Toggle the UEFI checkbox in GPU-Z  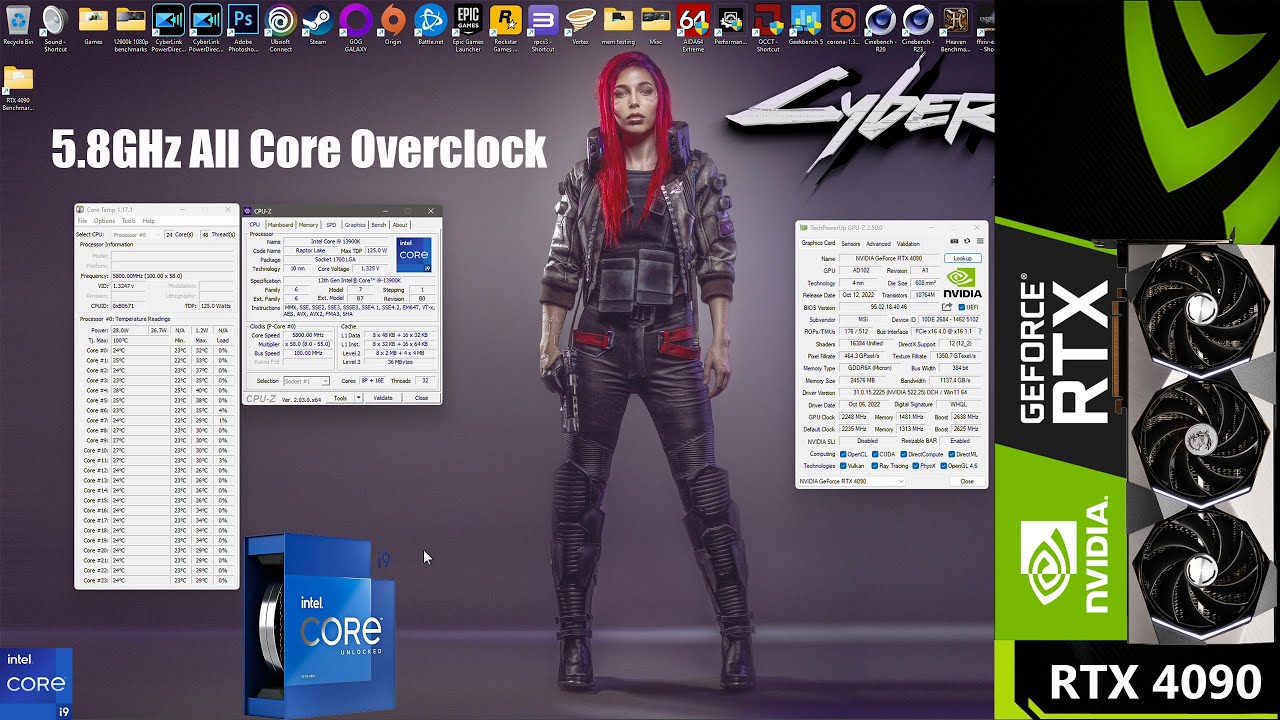pos(962,307)
